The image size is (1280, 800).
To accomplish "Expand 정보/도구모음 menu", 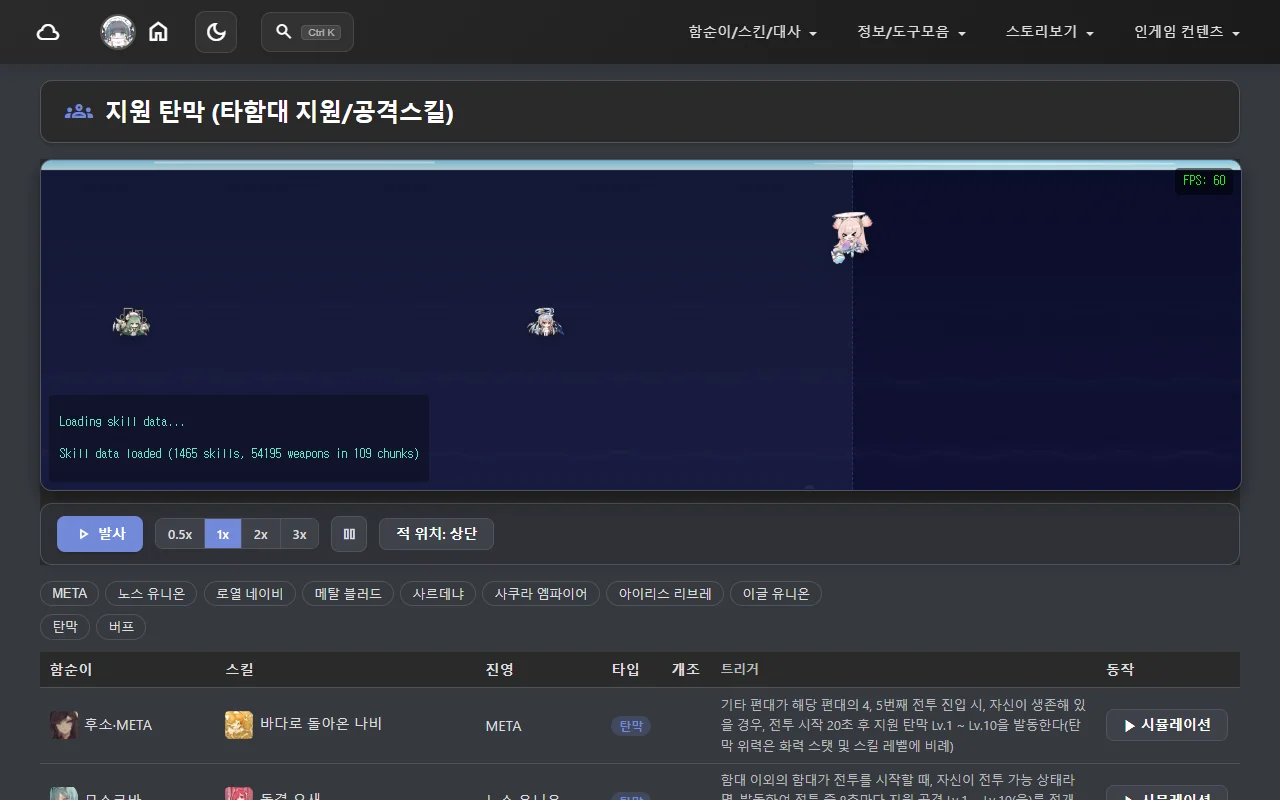I will point(911,32).
